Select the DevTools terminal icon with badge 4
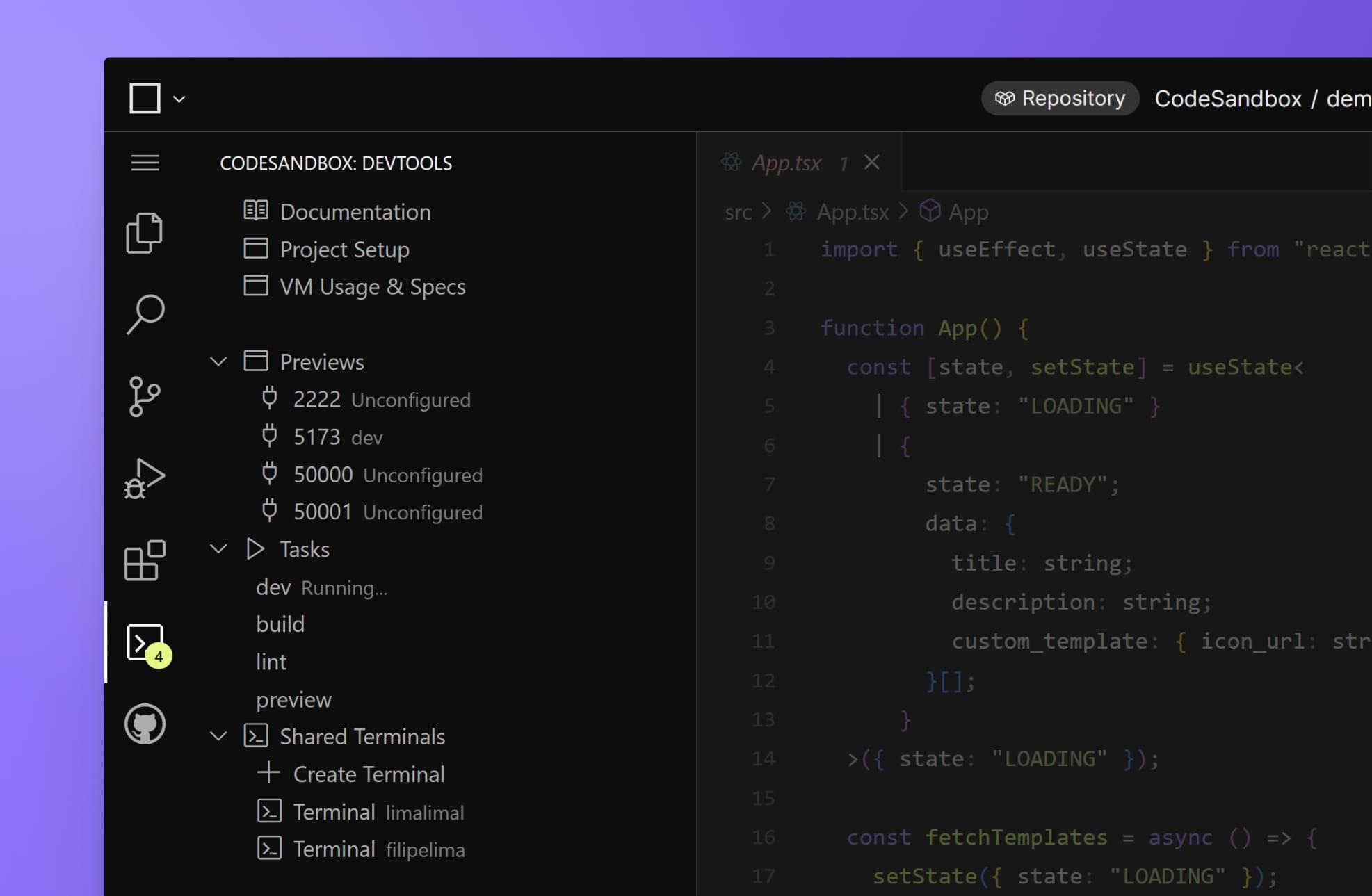 (x=145, y=642)
